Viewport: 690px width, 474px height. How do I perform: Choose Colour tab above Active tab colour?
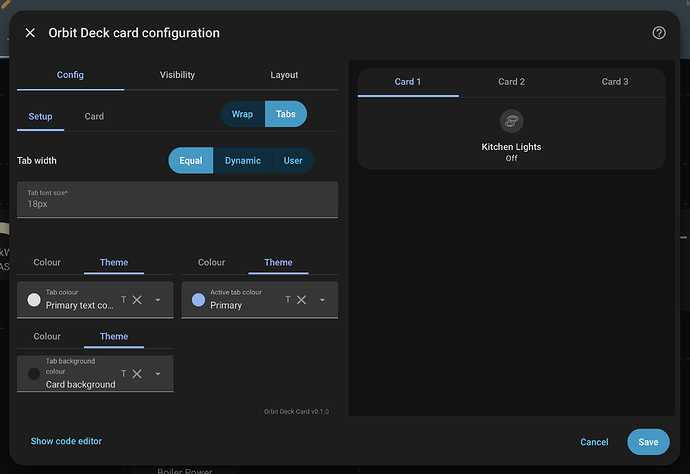pos(212,262)
